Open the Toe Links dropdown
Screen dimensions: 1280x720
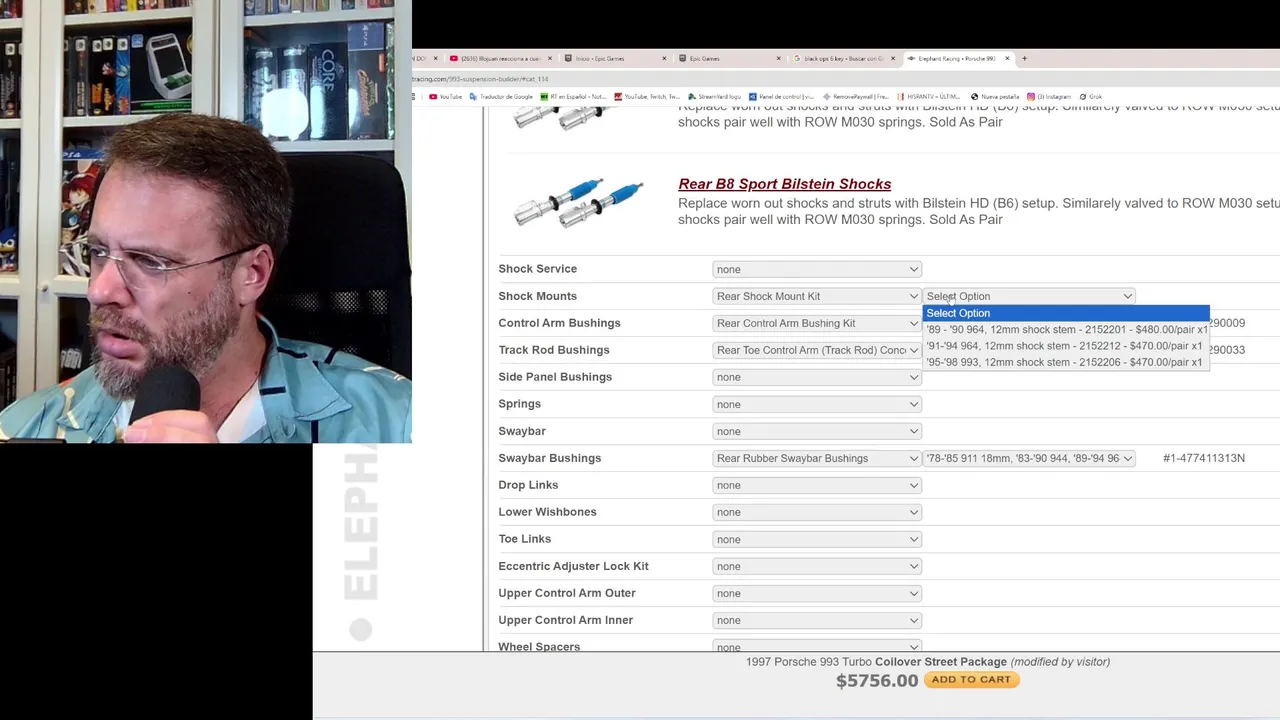coord(816,539)
